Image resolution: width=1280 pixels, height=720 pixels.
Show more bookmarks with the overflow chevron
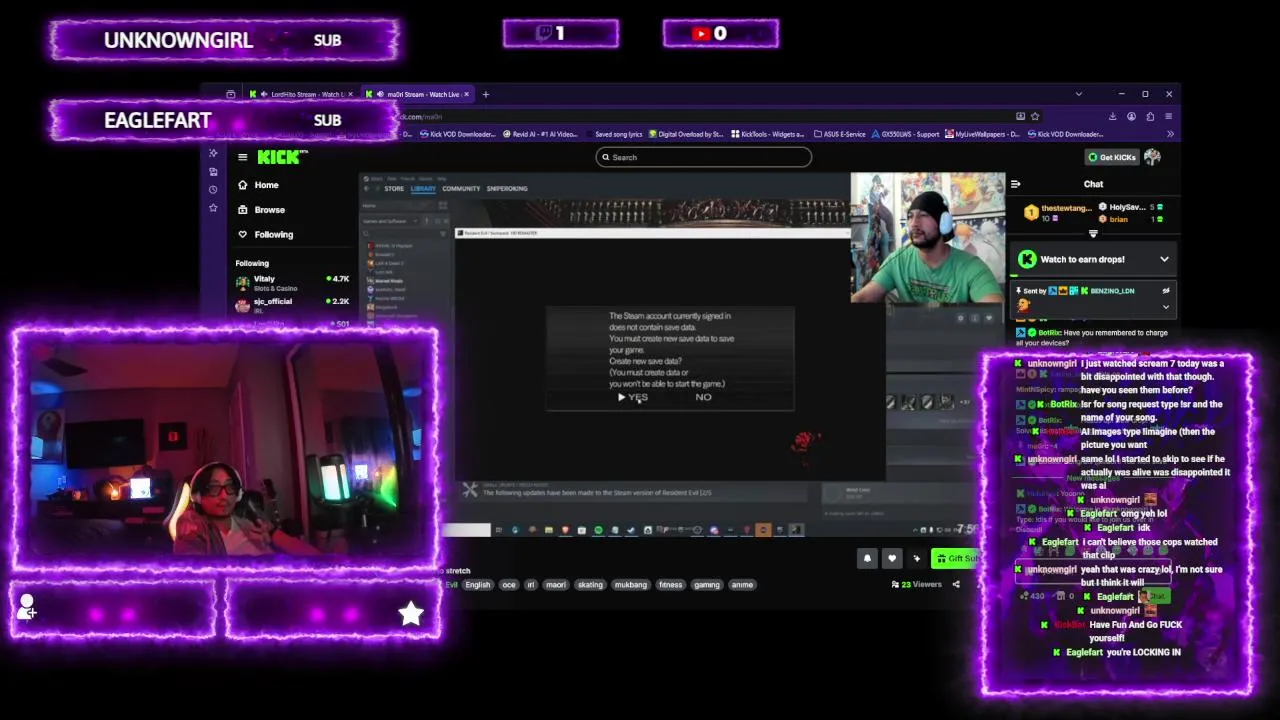coord(1170,134)
